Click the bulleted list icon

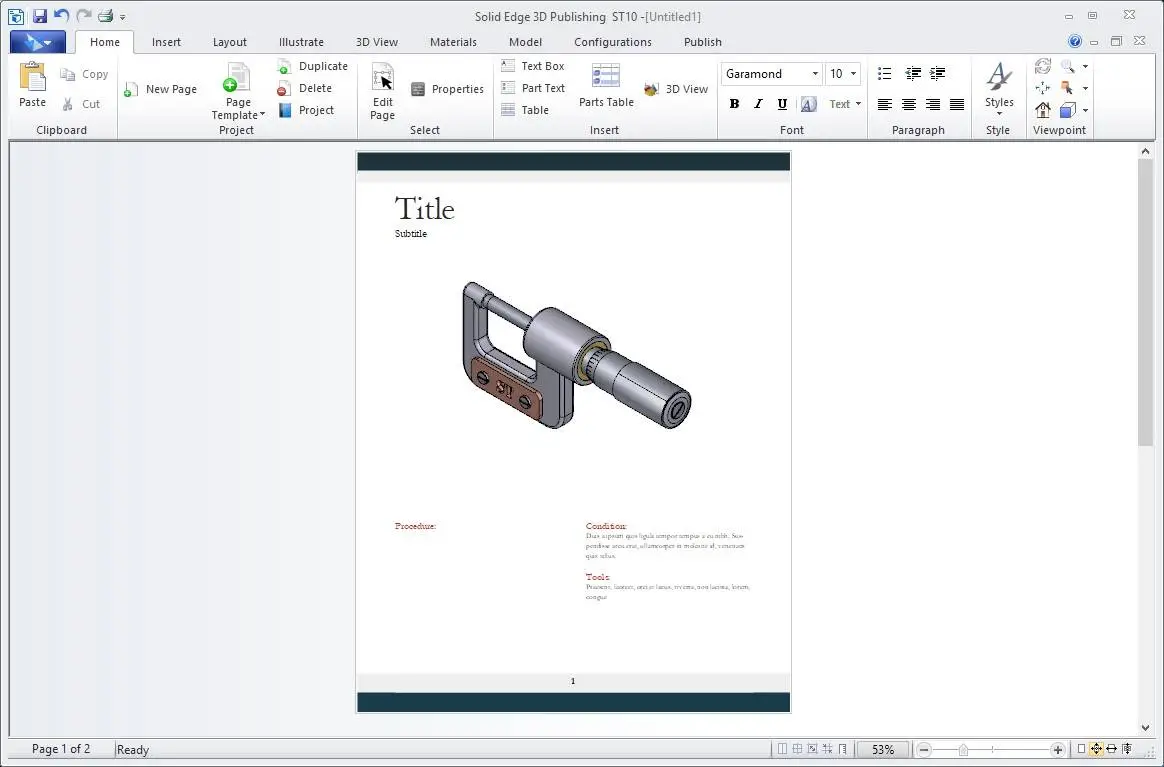[884, 74]
